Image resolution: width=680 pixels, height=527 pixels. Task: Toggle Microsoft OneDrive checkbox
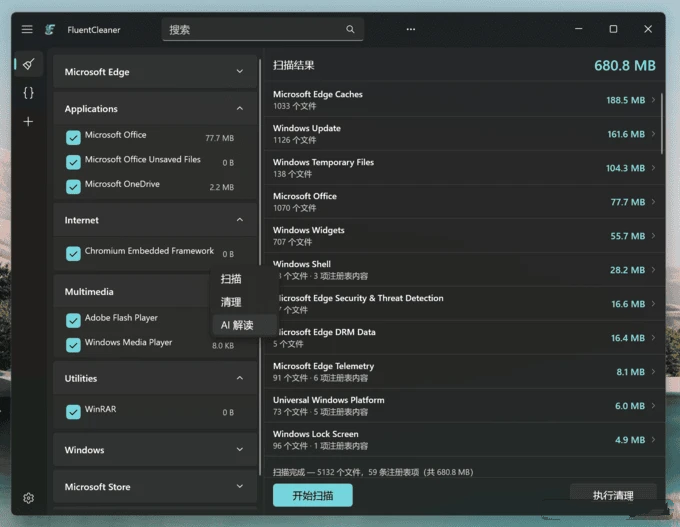pos(73,187)
